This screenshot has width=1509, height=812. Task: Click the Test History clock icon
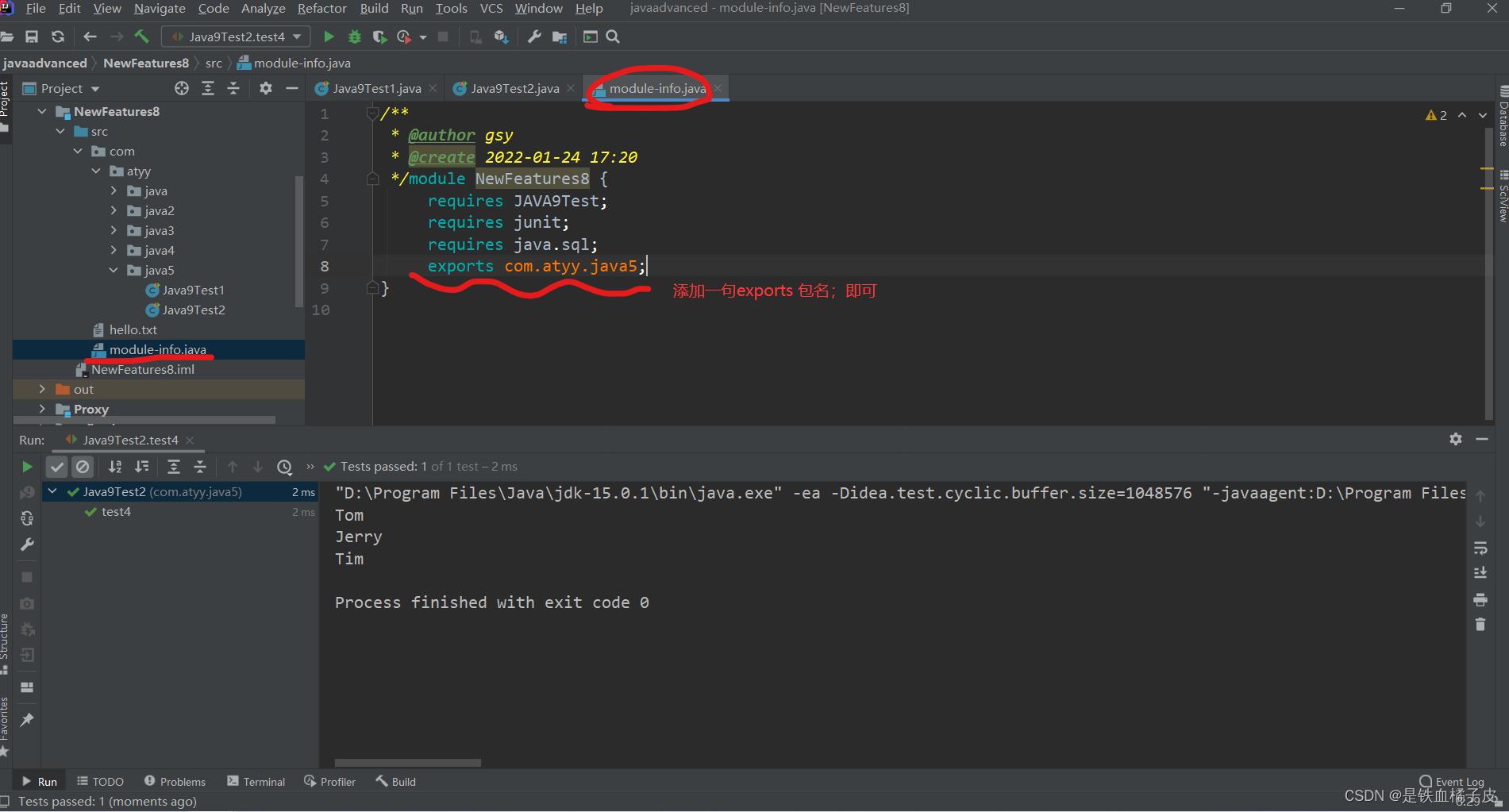click(x=285, y=467)
